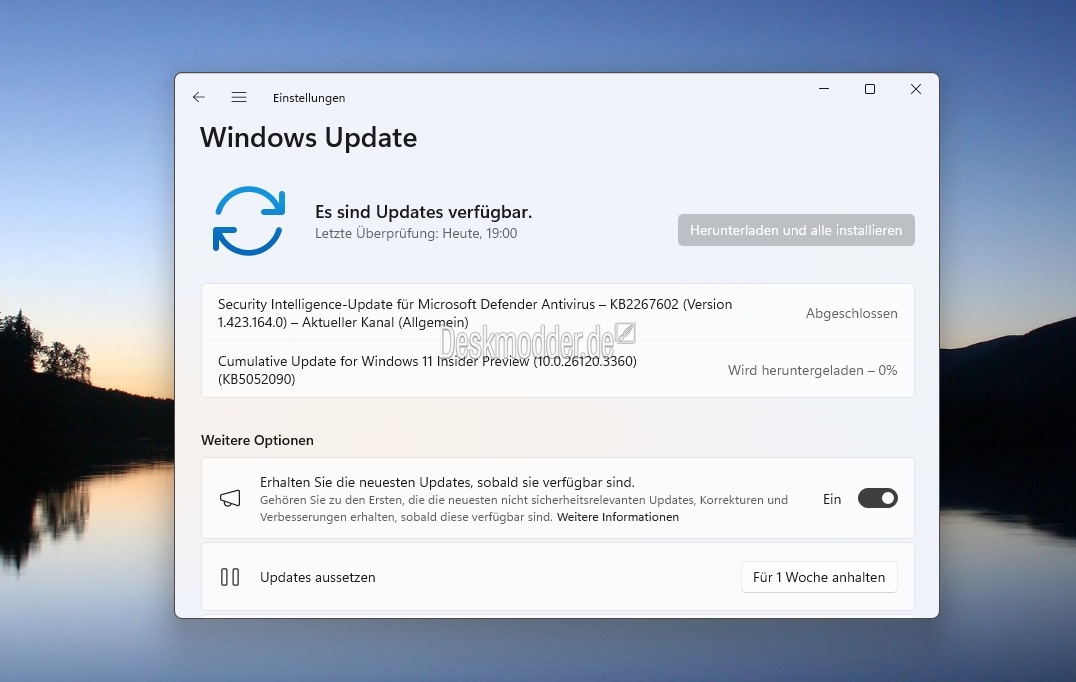Click the Weitere Optionen heading
Screen dimensions: 1076x682
pyautogui.click(x=257, y=440)
